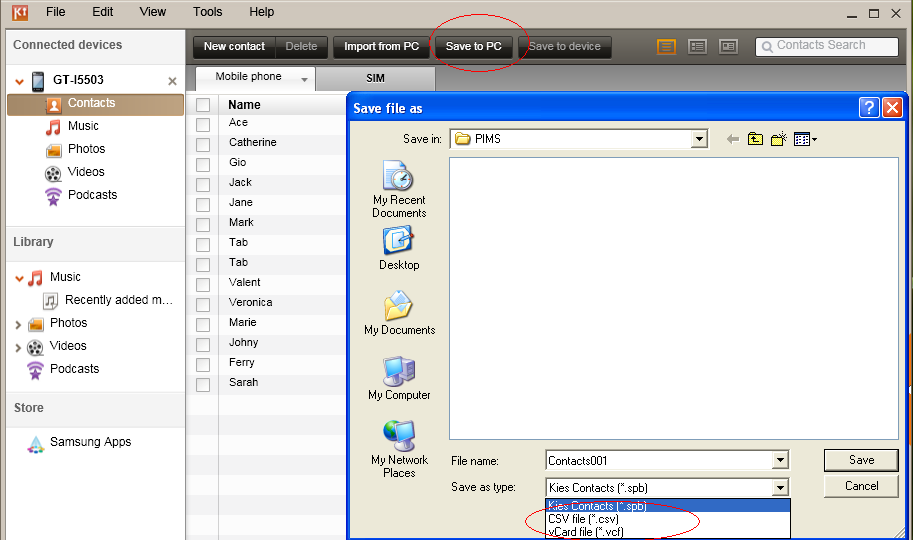The width and height of the screenshot is (913, 540).
Task: Jump to Desktop in places bar
Action: [x=399, y=249]
